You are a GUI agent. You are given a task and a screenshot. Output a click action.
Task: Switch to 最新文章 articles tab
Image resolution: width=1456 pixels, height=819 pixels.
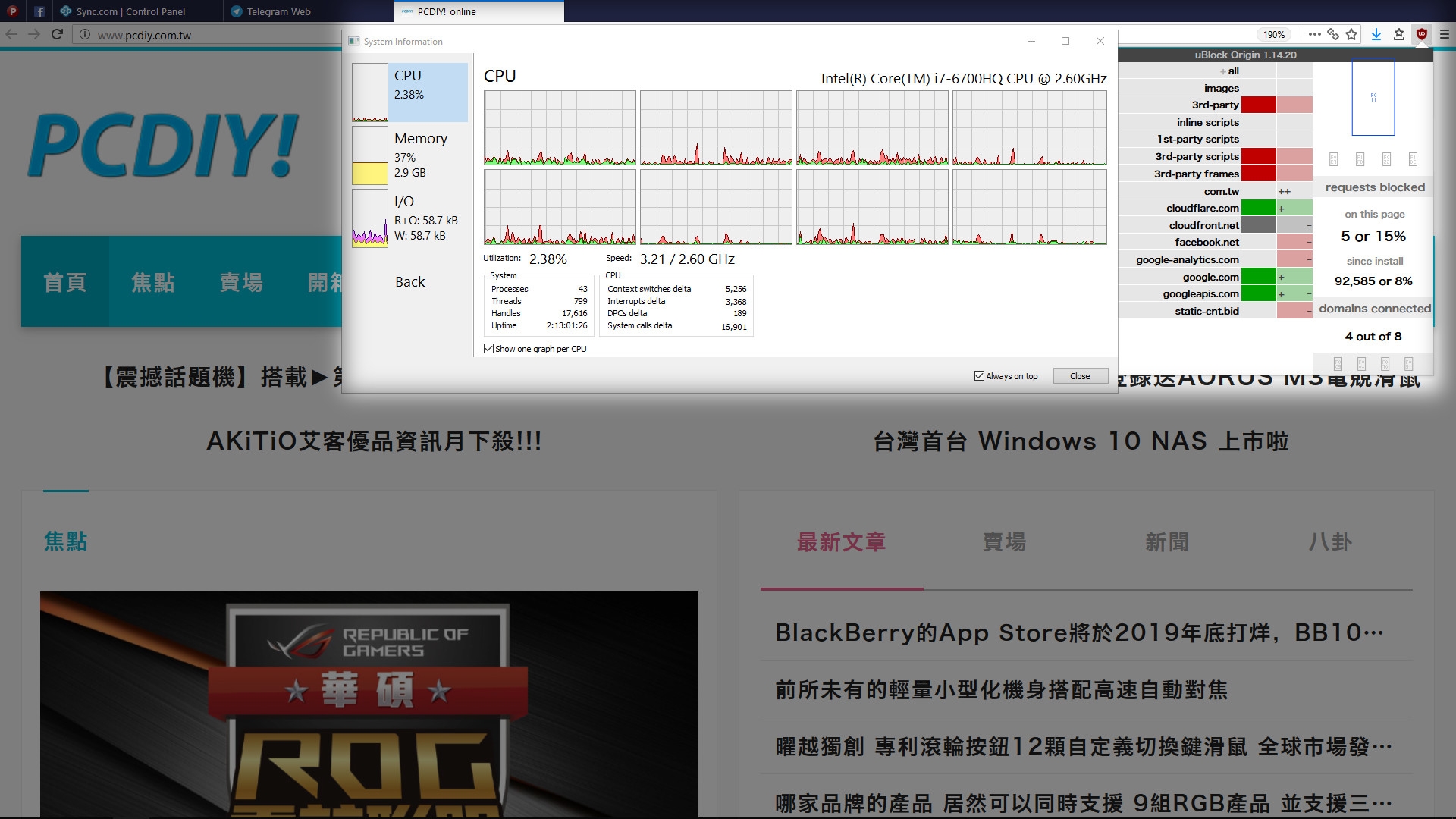click(842, 542)
